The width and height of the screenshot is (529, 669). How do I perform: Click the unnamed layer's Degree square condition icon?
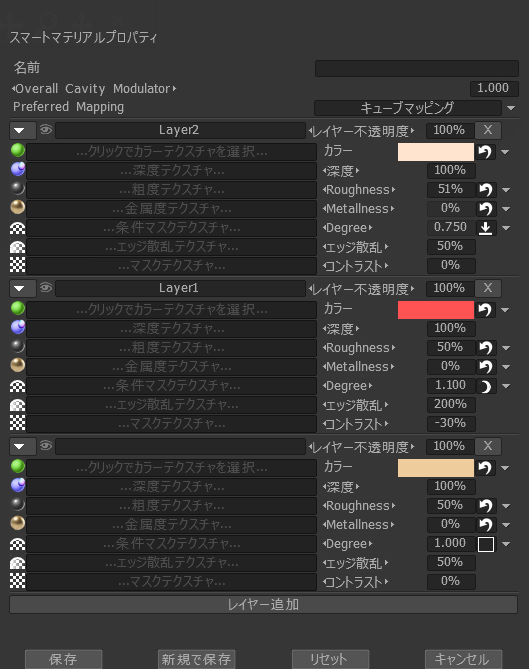(485, 544)
